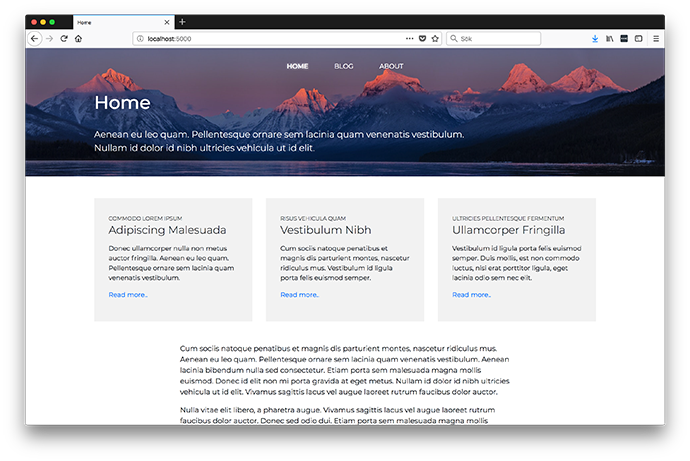Viewport: 690px width, 461px height.
Task: Show site information for localhost
Action: pyautogui.click(x=140, y=38)
